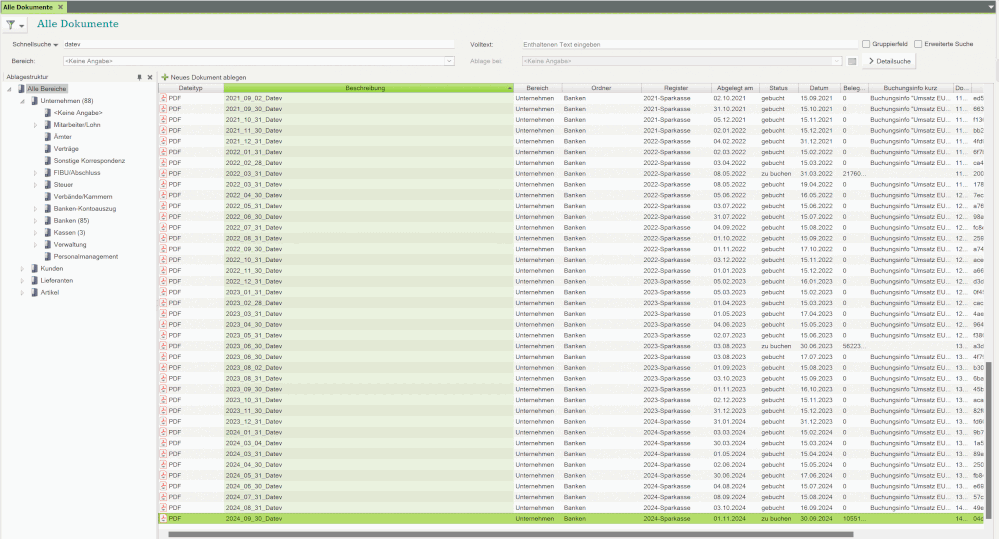The height and width of the screenshot is (539, 999).
Task: Select Verbände/Kammern in the tree
Action: (83, 197)
